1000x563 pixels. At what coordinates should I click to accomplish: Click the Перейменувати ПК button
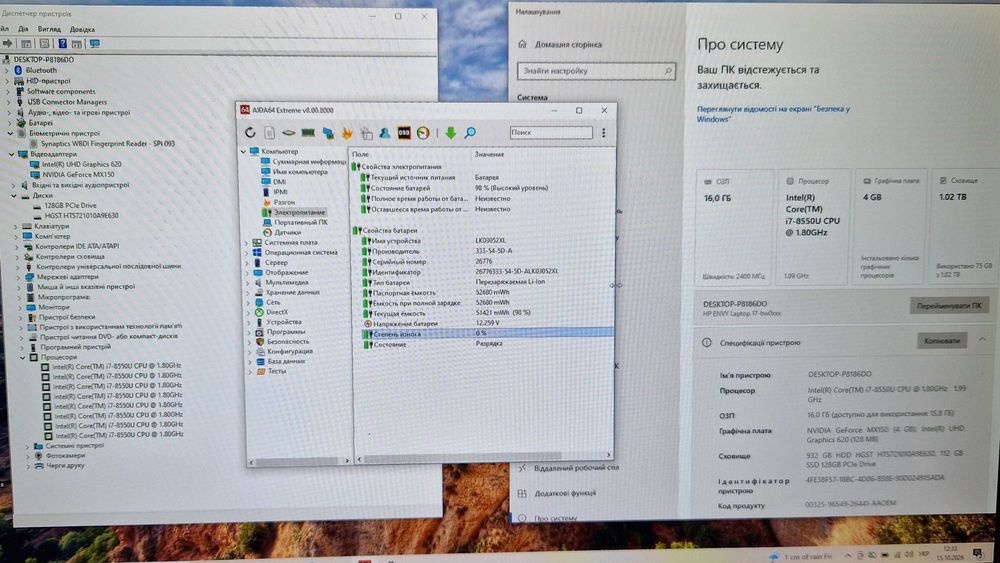949,305
